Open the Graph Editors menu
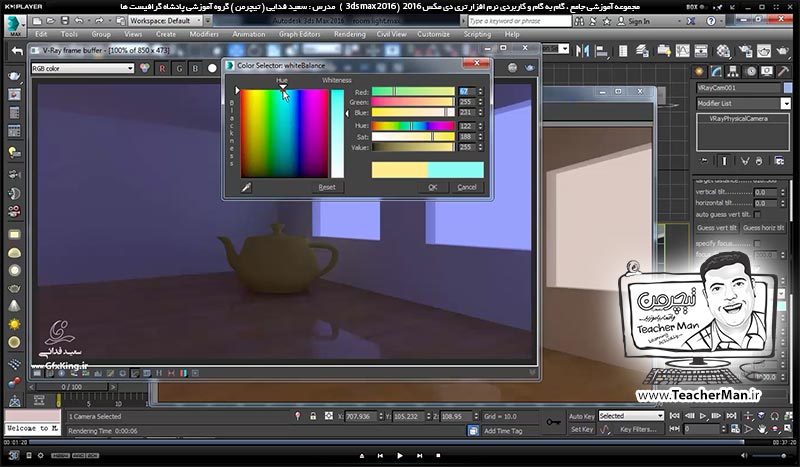Image resolution: width=800 pixels, height=467 pixels. coord(299,34)
